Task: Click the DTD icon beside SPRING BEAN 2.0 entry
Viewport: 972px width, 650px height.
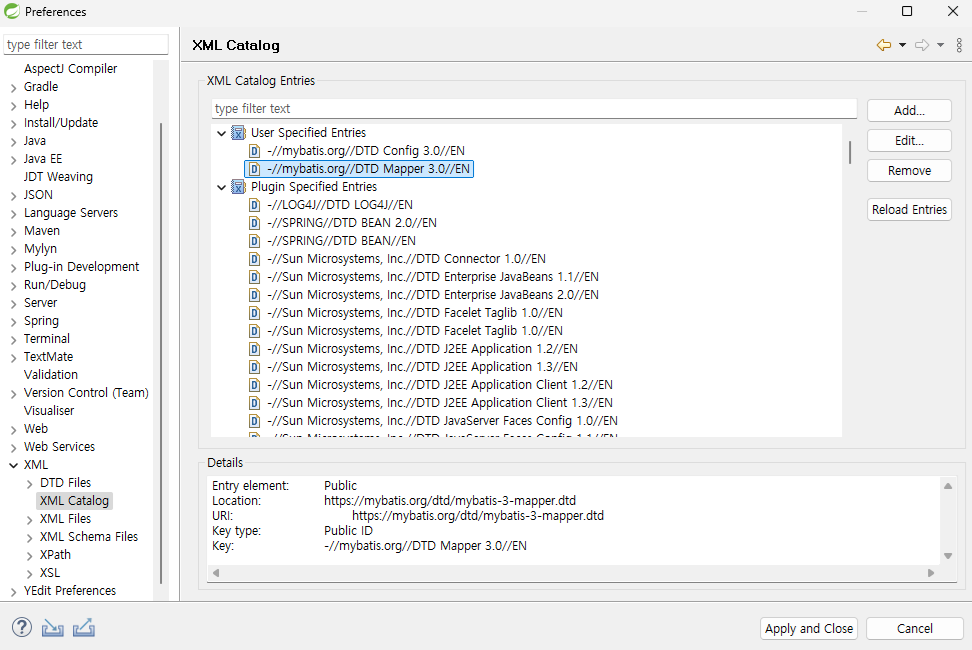Action: pos(254,222)
